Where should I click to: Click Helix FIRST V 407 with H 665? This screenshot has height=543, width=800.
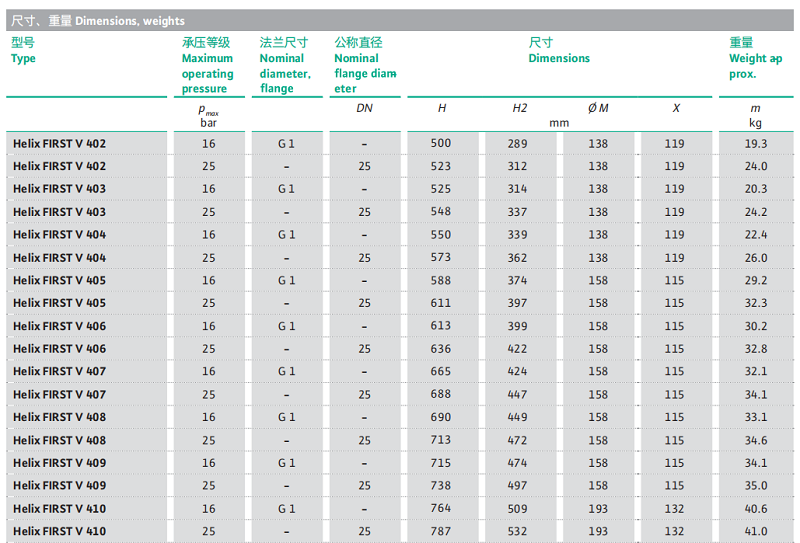59,372
